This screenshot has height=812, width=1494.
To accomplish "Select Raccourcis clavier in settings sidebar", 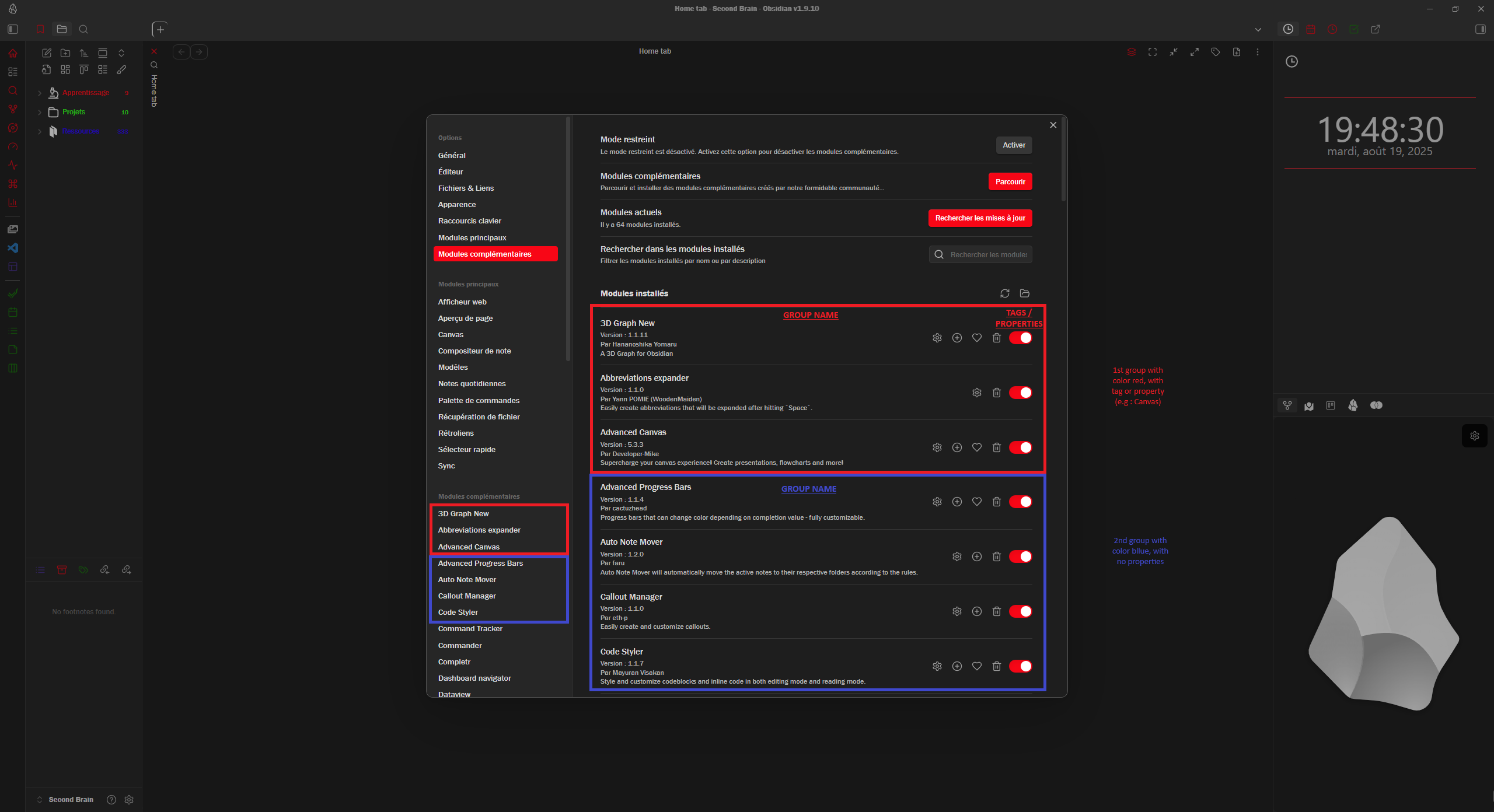I will pos(469,221).
